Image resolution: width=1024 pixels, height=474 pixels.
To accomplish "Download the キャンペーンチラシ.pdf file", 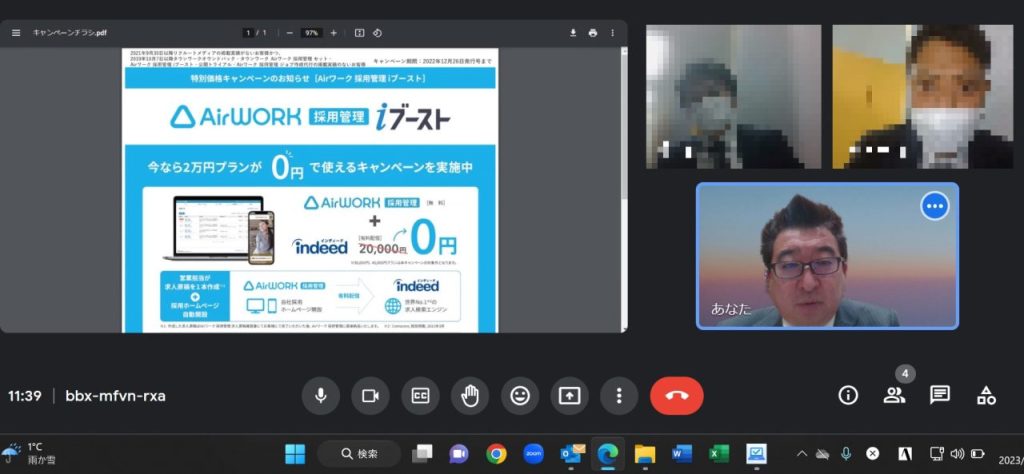I will point(573,33).
